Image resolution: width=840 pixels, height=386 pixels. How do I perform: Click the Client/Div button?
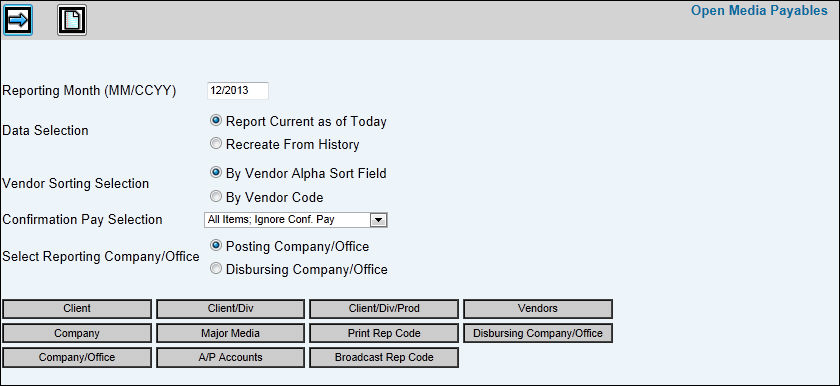[x=230, y=309]
